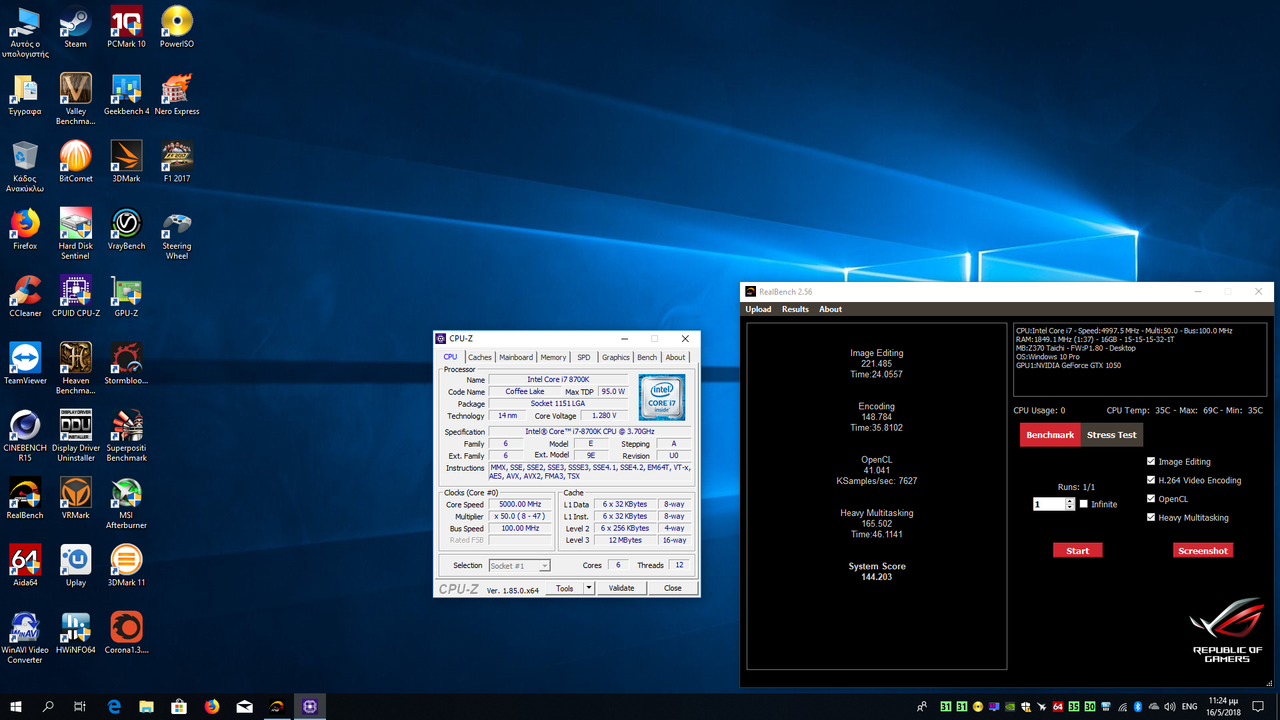Open Superposition Benchmark desktop icon
The width and height of the screenshot is (1280, 720).
coord(126,435)
